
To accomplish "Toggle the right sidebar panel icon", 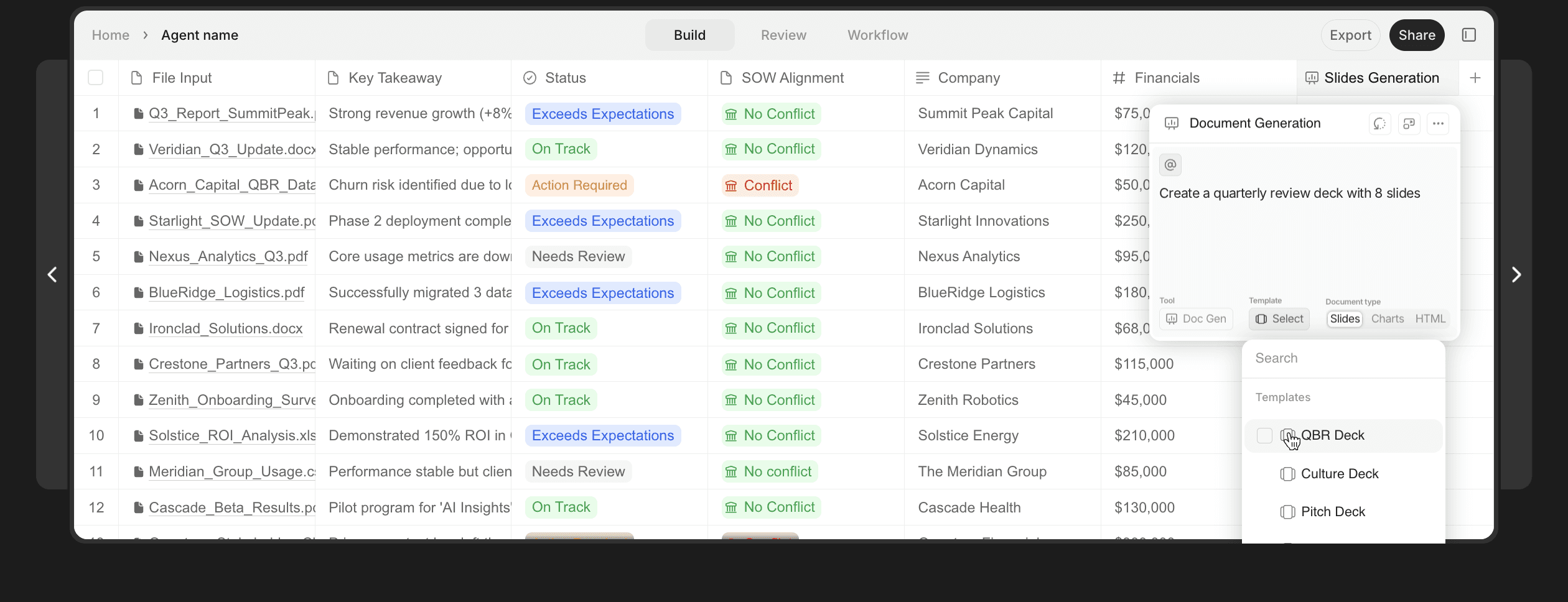I will (x=1469, y=35).
